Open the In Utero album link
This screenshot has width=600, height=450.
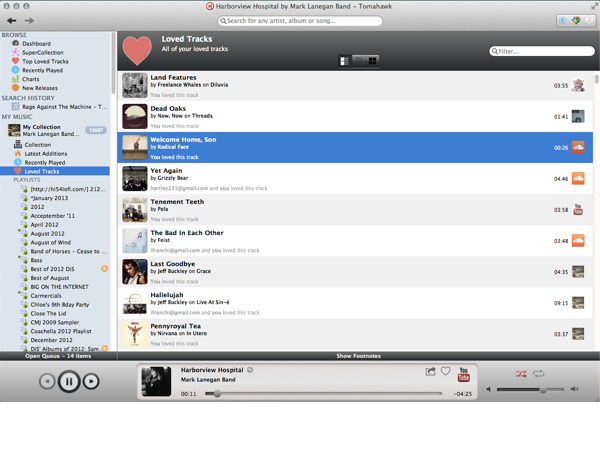click(x=197, y=333)
